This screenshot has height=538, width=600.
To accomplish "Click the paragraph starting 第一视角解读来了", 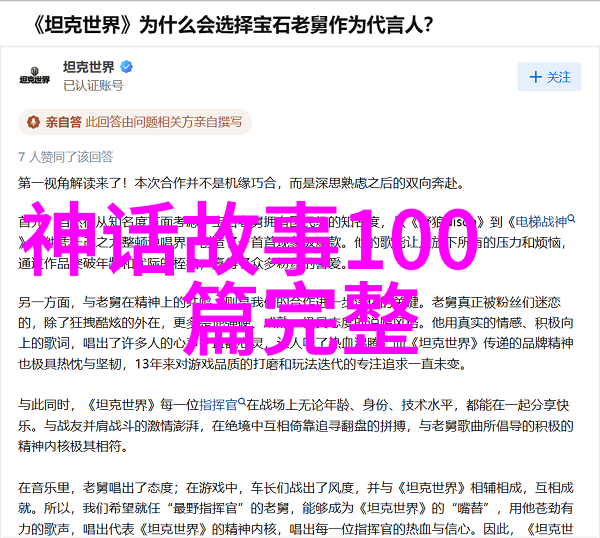I will click(x=241, y=184).
